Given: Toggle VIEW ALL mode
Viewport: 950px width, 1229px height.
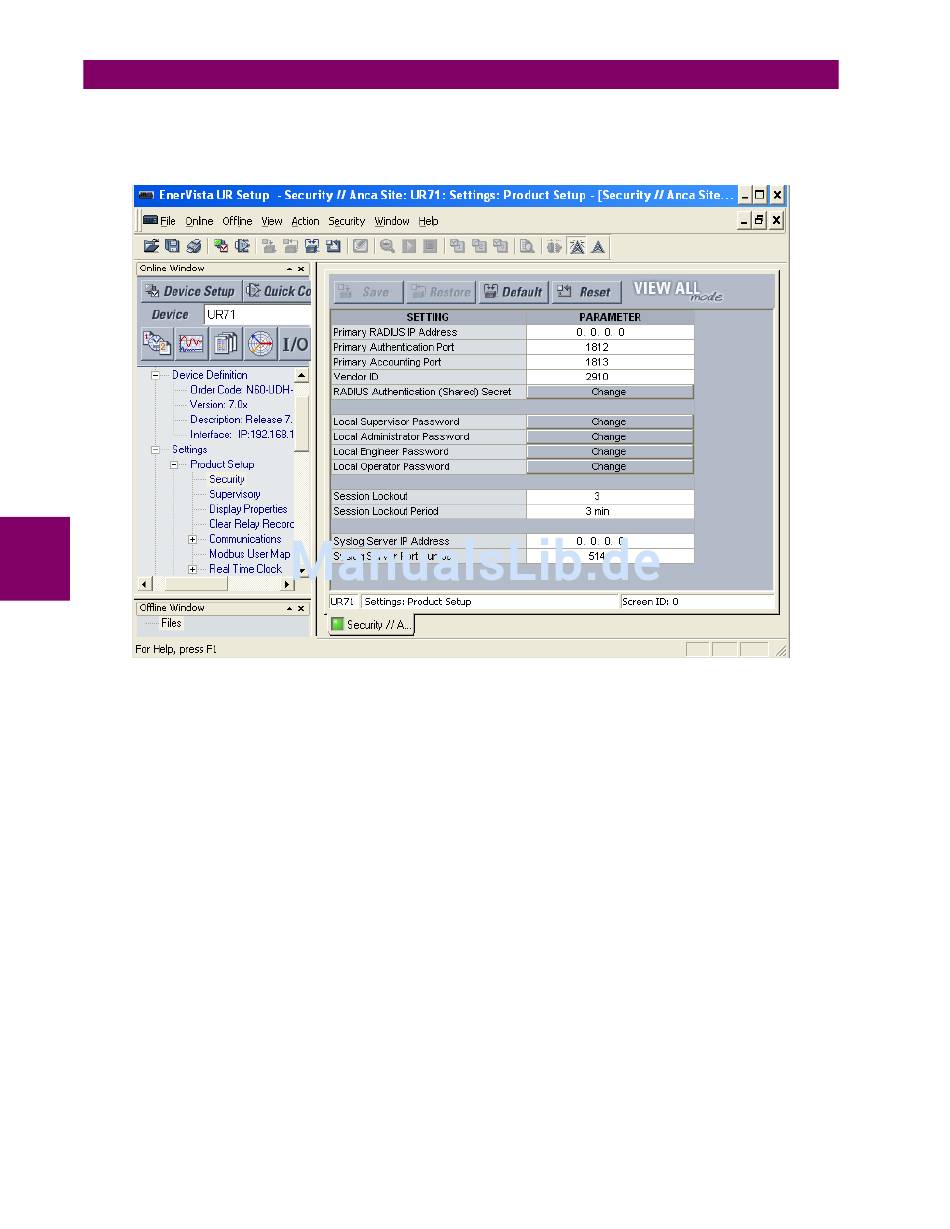Looking at the screenshot, I should click(677, 290).
